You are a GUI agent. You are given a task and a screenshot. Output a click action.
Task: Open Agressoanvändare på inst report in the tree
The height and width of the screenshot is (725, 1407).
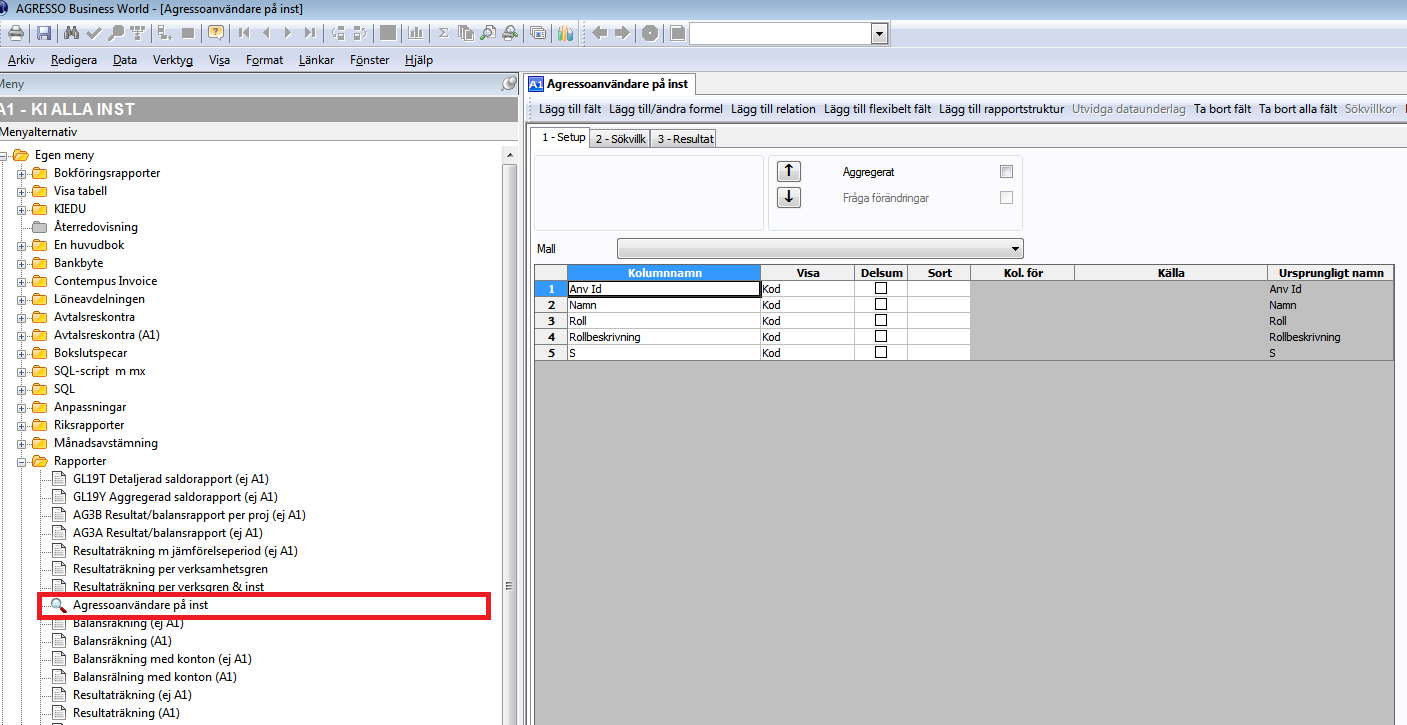(140, 605)
